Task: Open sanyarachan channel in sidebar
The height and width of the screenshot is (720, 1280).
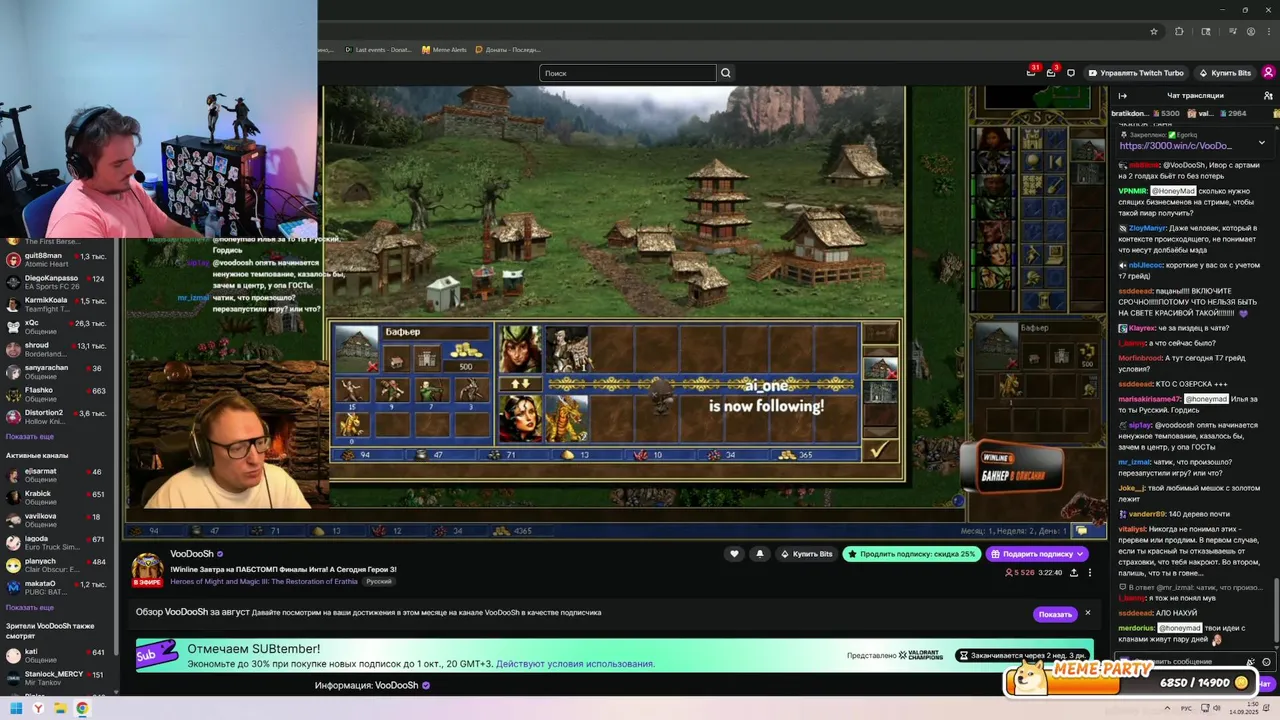Action: coord(57,372)
